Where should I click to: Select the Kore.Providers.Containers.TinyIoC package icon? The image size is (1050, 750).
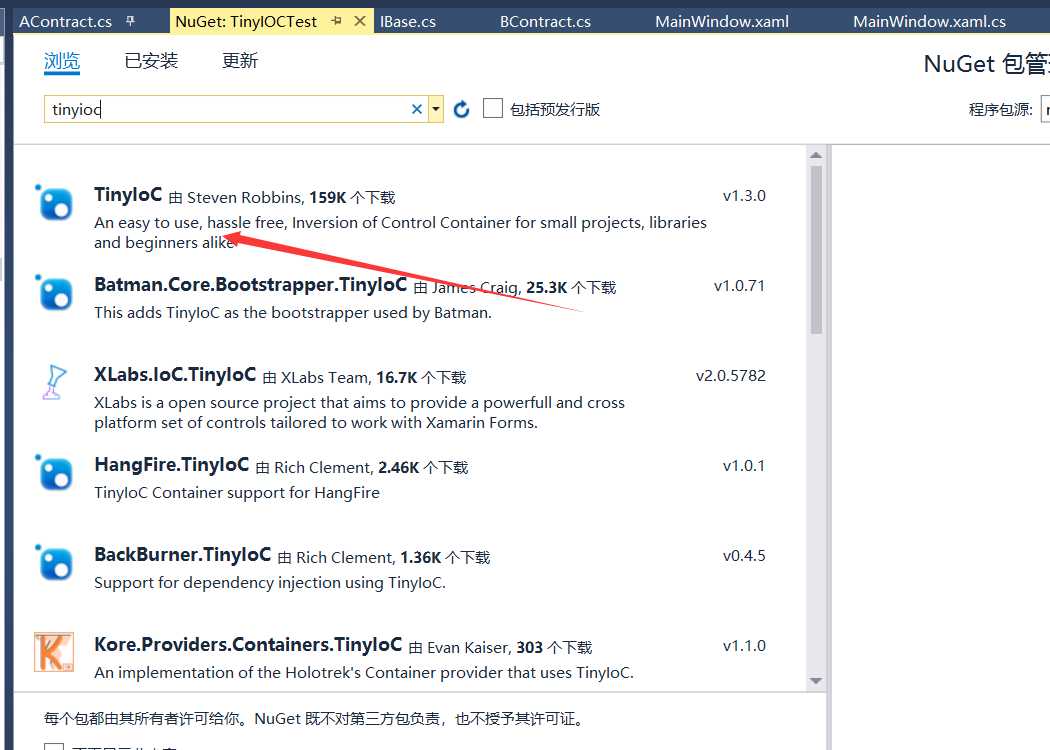54,652
